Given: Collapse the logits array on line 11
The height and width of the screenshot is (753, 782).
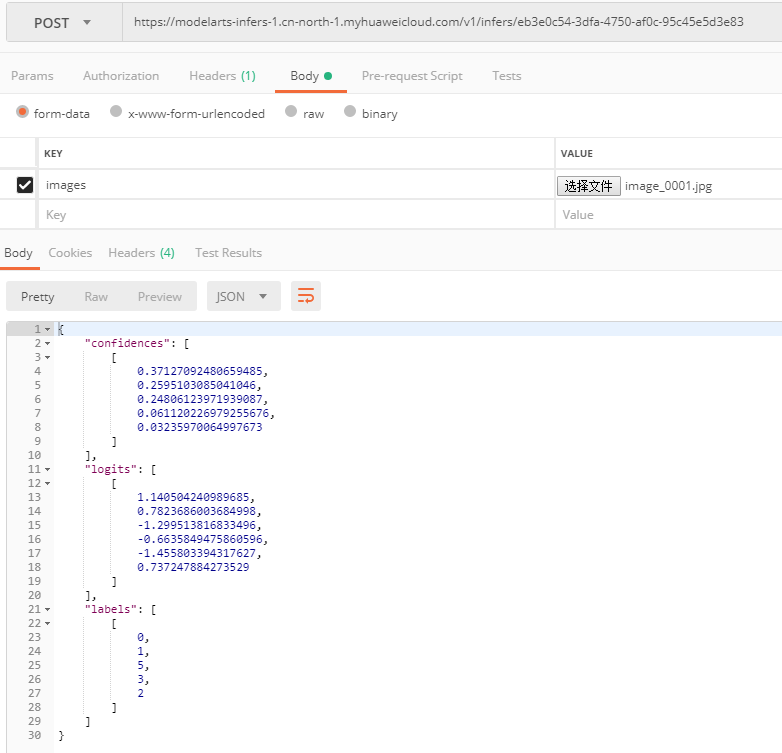Looking at the screenshot, I should [47, 469].
